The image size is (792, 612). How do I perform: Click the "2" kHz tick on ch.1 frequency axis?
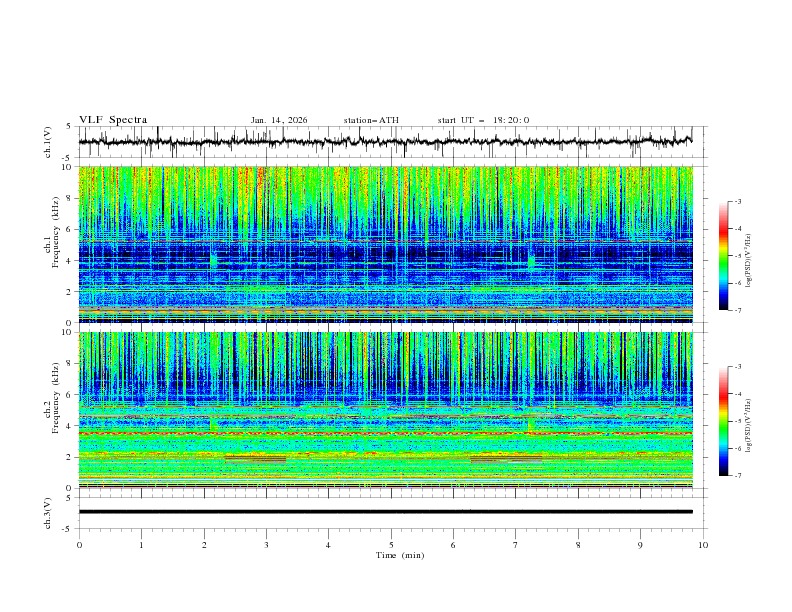click(x=70, y=292)
